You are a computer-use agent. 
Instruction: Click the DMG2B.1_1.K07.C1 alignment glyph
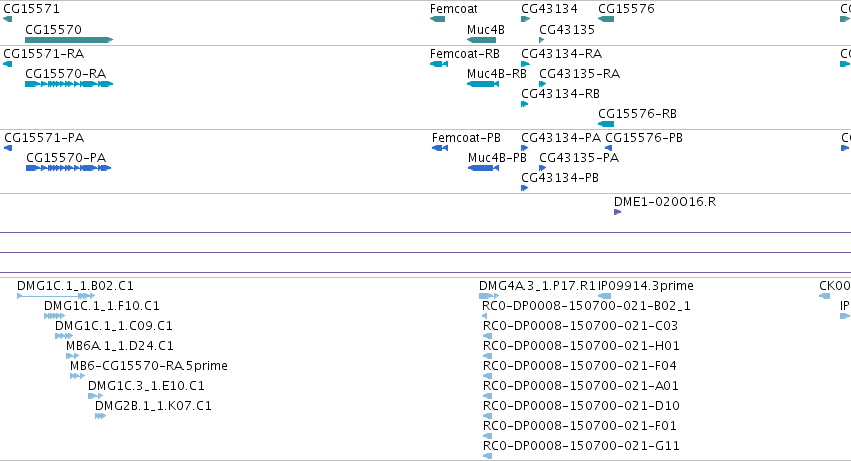100,416
